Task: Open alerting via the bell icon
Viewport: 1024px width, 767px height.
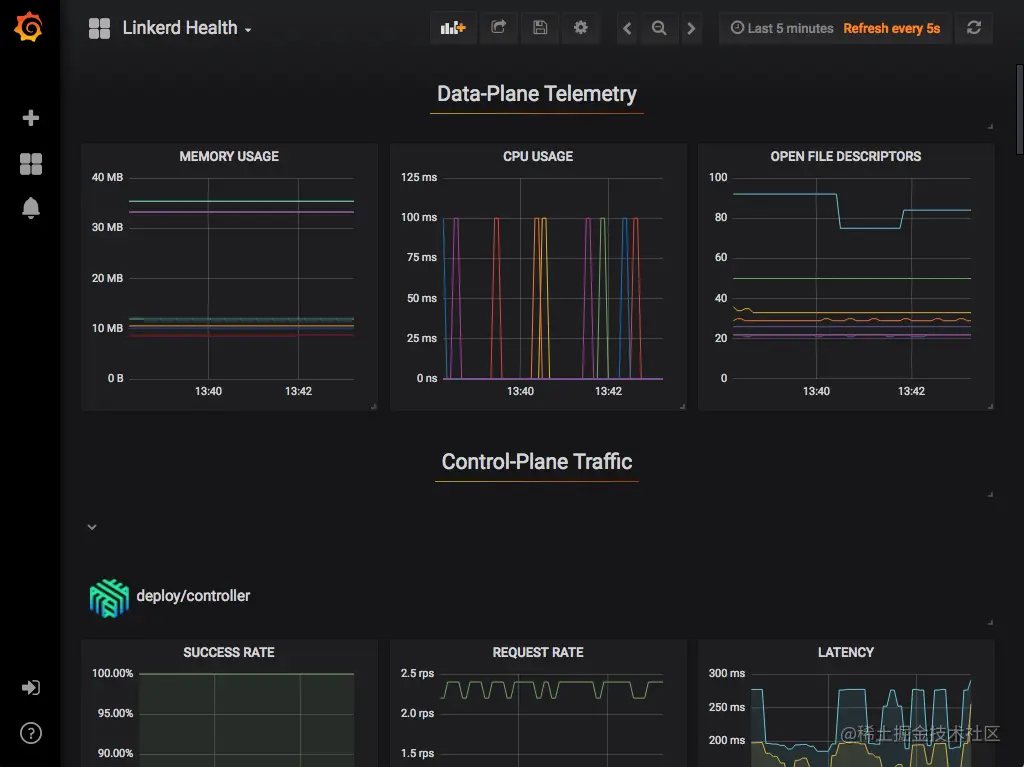Action: point(30,209)
